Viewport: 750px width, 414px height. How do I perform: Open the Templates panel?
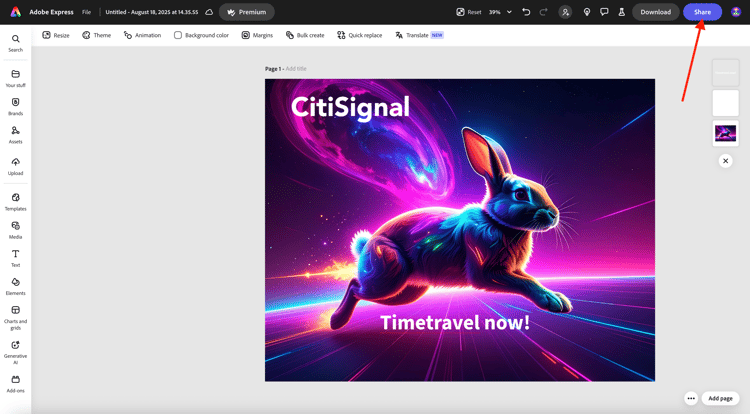[15, 202]
